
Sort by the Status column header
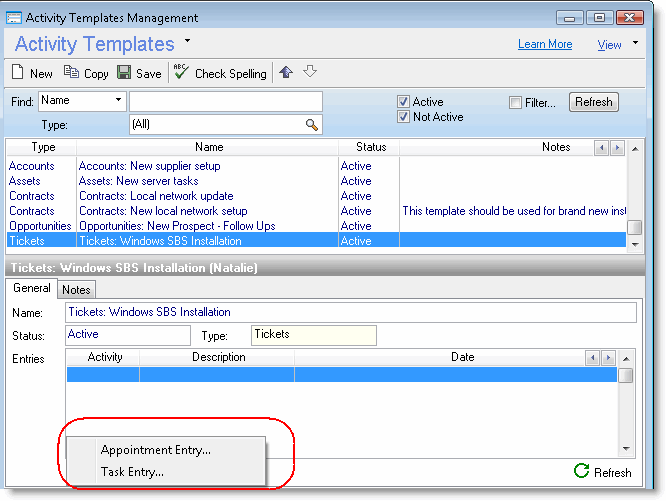[369, 147]
